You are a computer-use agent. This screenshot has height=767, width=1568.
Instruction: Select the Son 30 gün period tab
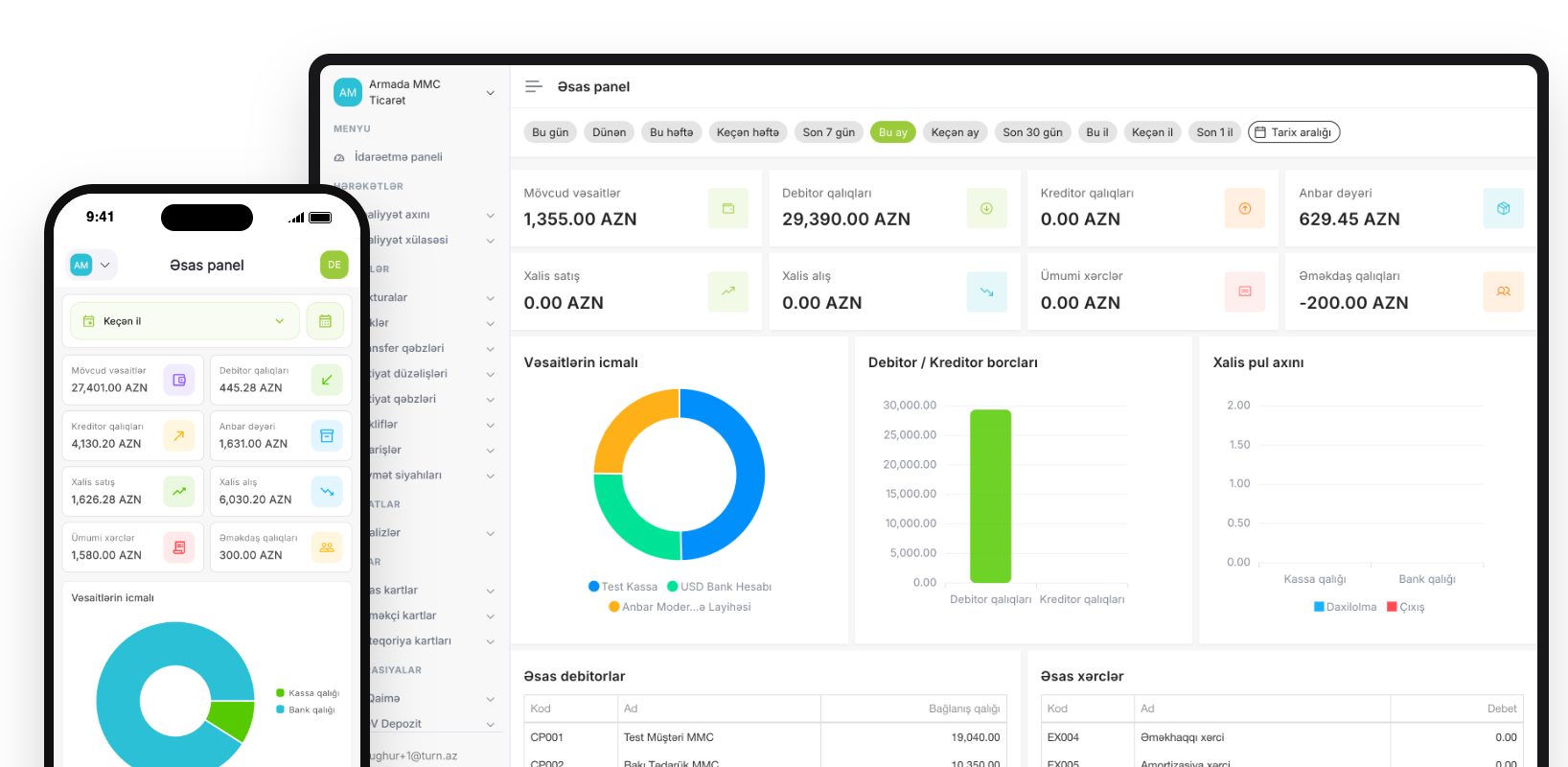[x=1032, y=132]
